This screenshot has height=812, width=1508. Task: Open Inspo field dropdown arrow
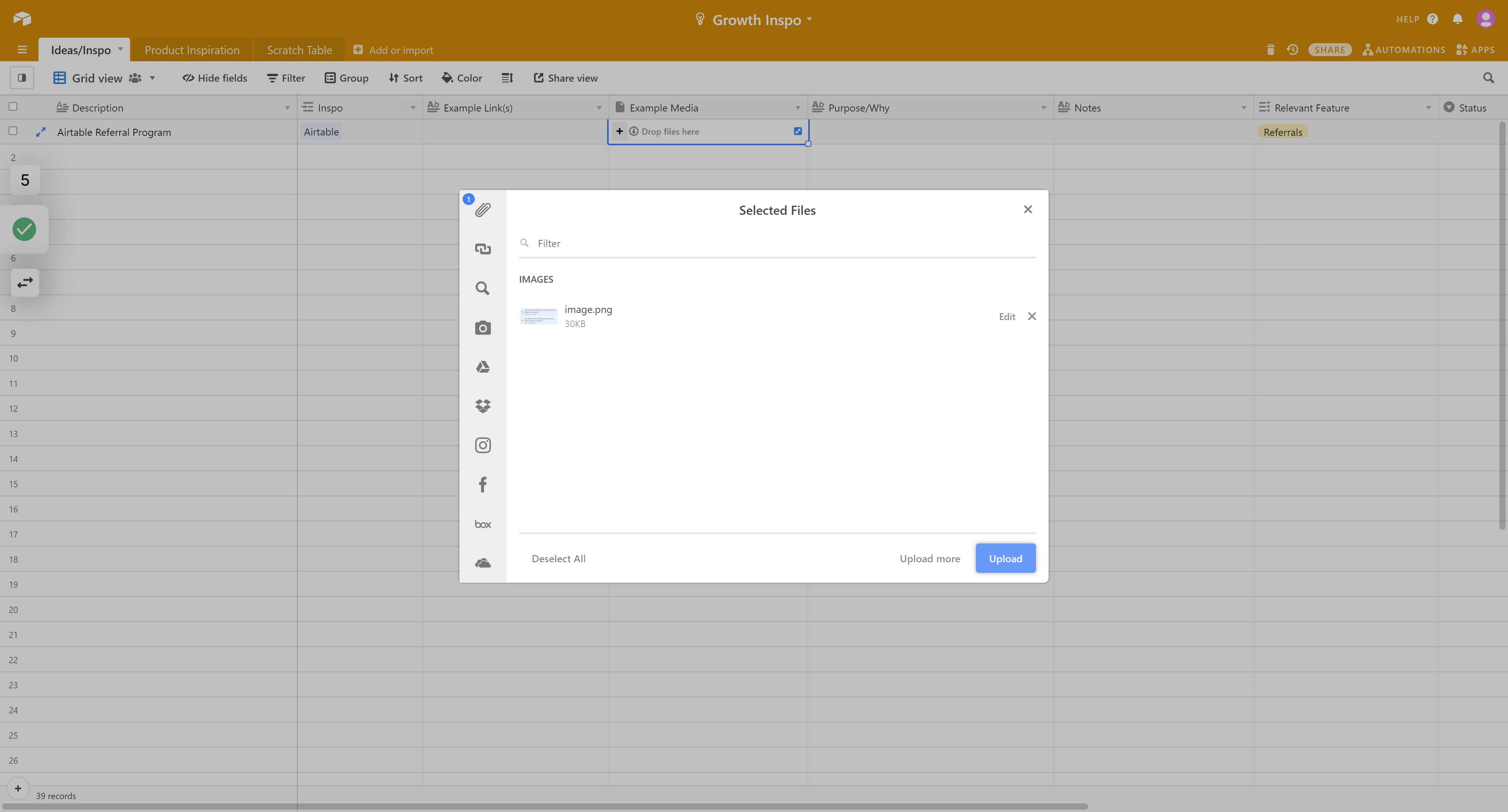413,108
